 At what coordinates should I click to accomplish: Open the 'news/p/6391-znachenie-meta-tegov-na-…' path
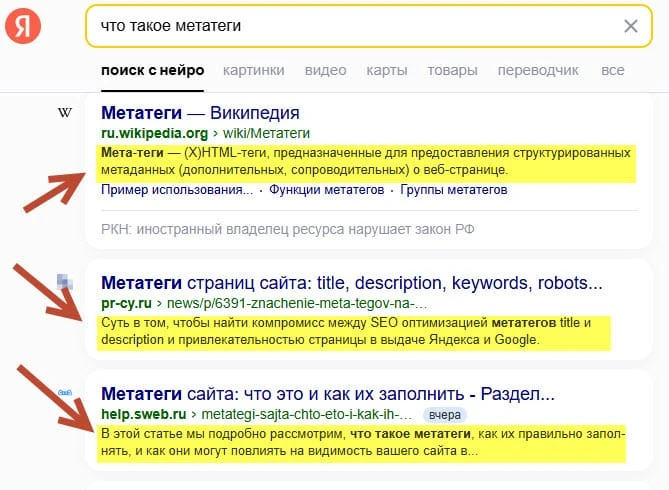[297, 303]
